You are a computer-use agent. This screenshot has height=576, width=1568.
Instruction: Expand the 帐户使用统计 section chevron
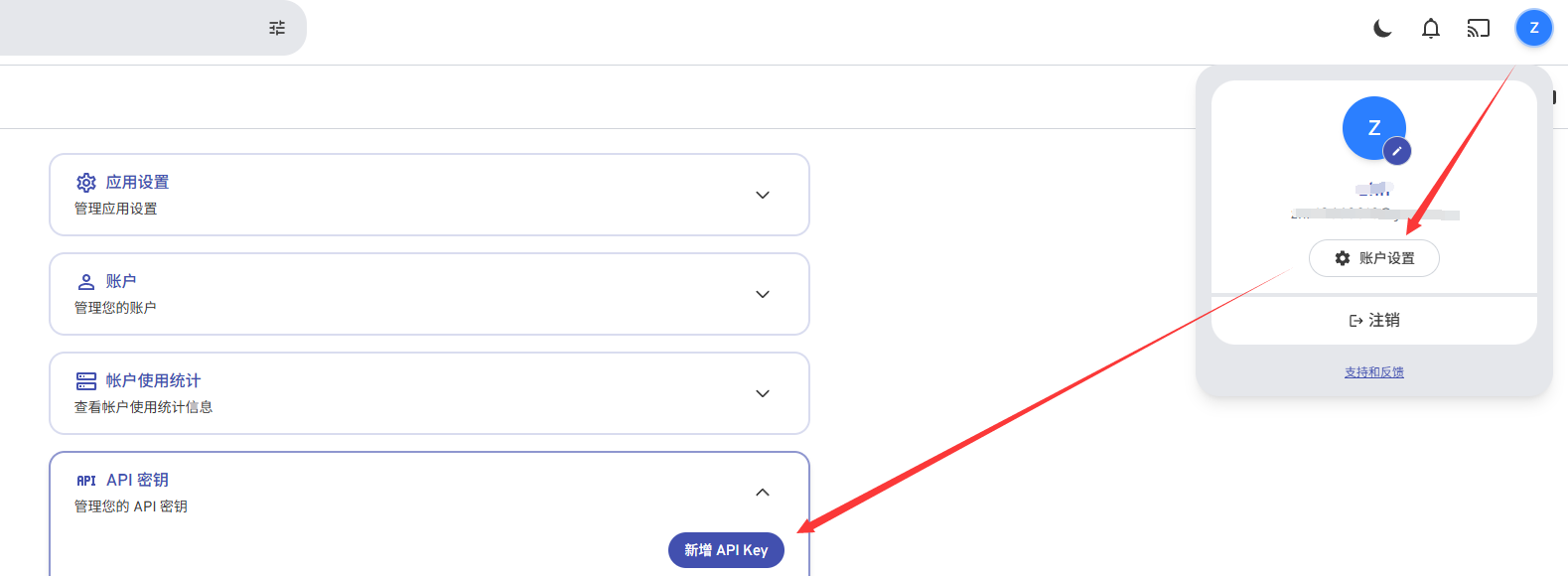(x=763, y=393)
